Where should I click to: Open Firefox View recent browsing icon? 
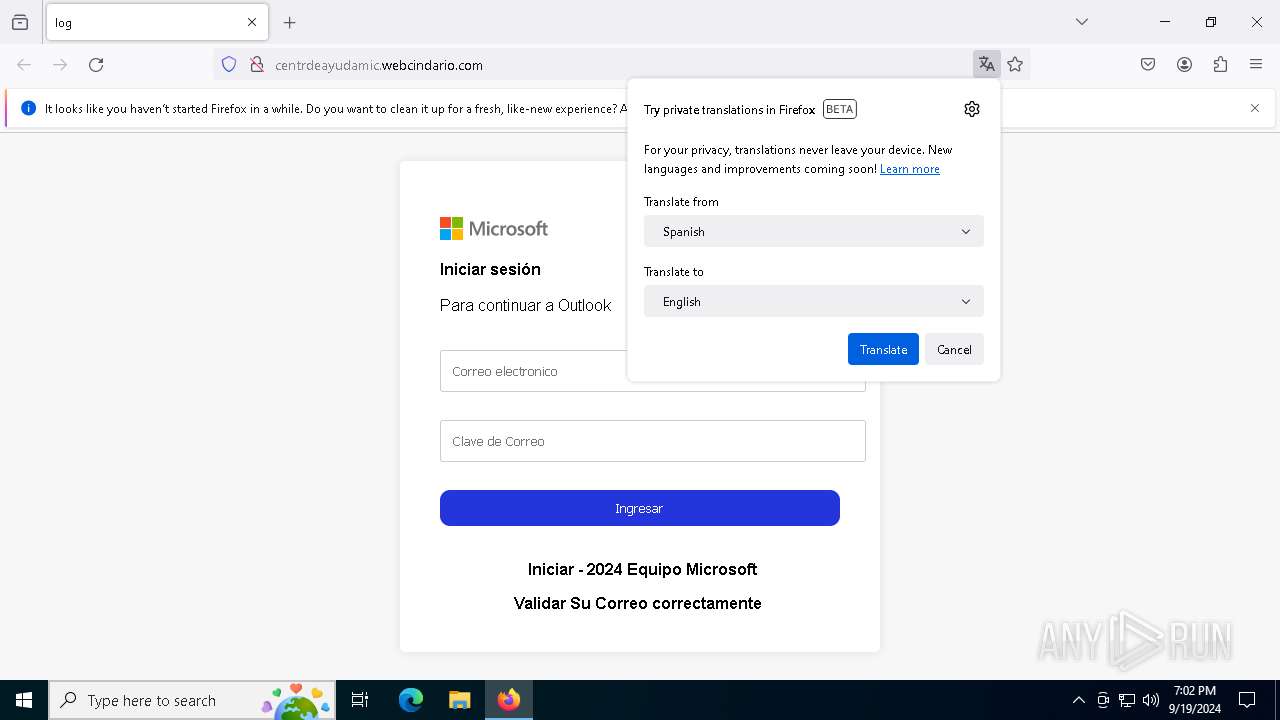point(20,22)
